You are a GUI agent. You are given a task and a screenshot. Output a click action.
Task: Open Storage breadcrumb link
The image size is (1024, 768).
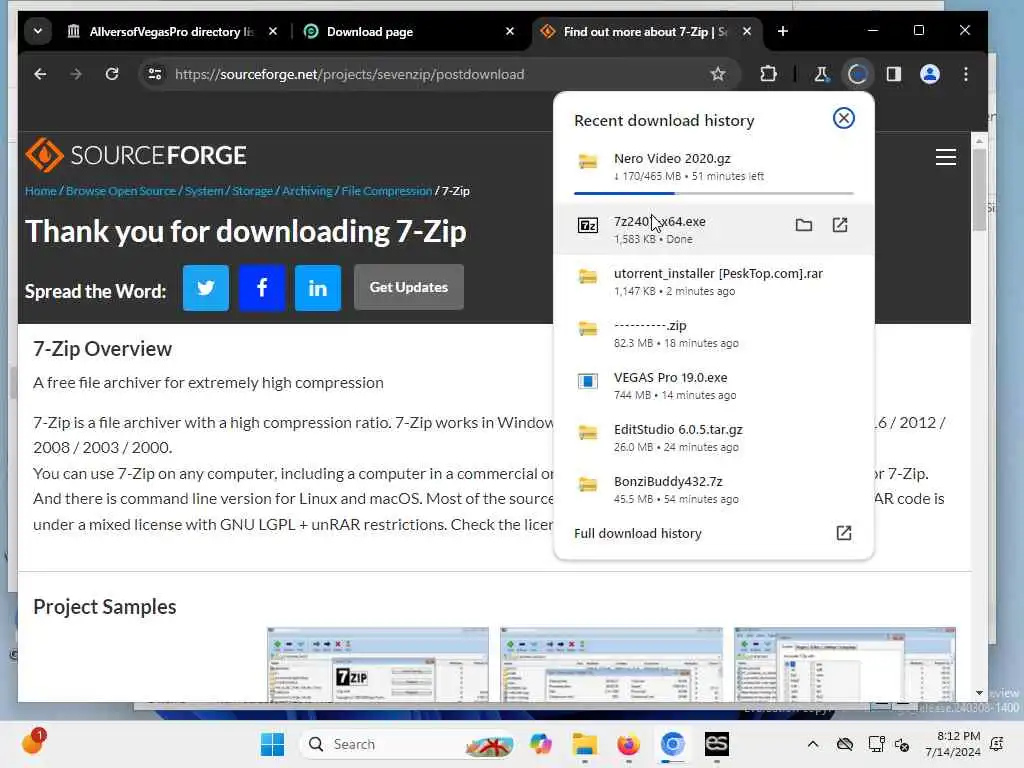point(252,191)
